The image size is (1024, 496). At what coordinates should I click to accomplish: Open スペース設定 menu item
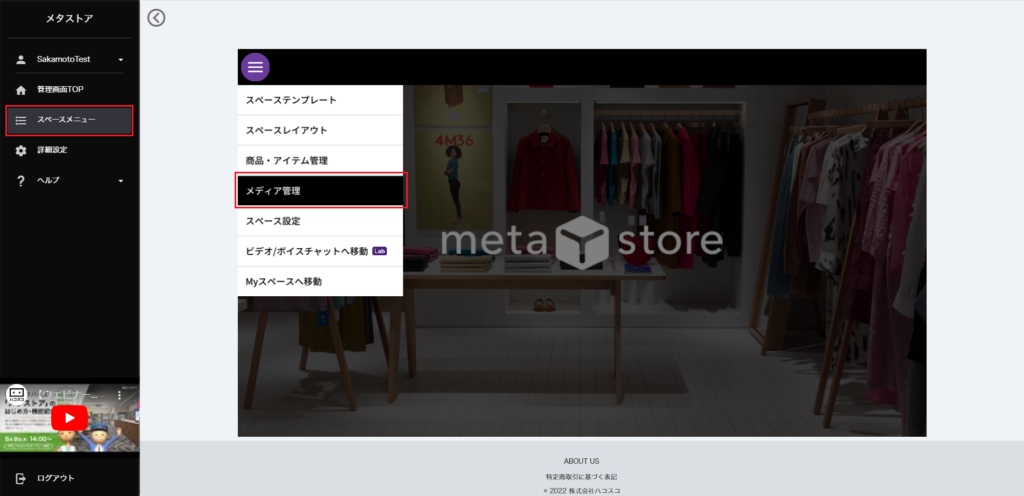click(x=320, y=221)
